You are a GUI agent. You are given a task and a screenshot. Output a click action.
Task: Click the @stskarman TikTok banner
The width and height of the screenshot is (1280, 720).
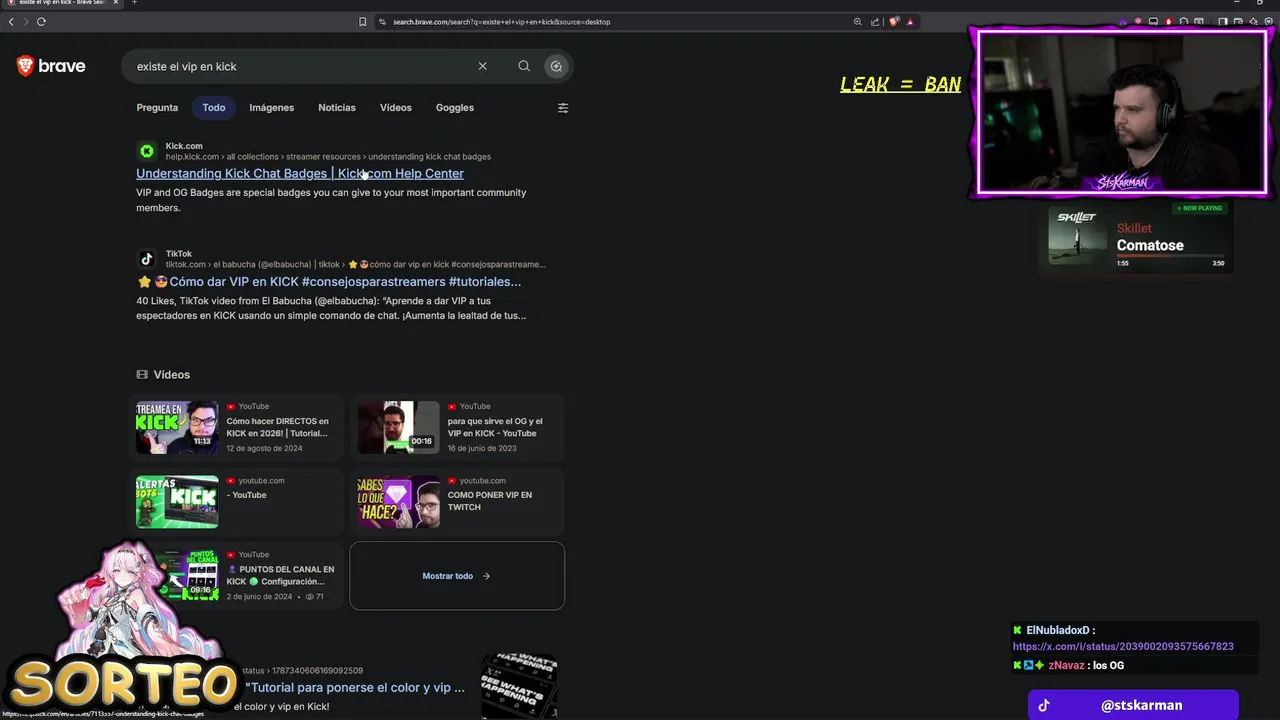tap(1133, 705)
